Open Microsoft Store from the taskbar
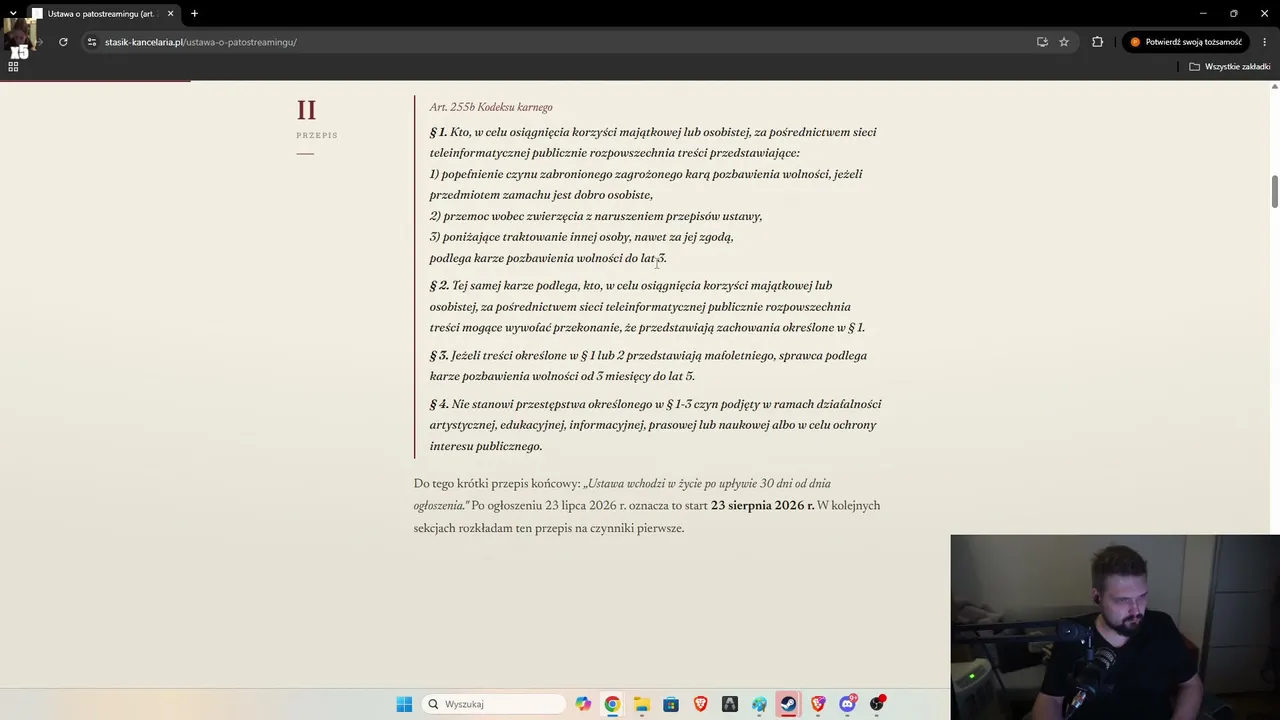This screenshot has height=720, width=1280. tap(671, 704)
